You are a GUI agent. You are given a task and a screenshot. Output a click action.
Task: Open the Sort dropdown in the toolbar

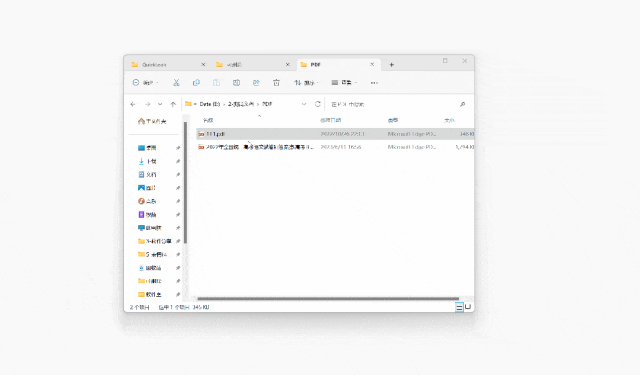(x=306, y=83)
